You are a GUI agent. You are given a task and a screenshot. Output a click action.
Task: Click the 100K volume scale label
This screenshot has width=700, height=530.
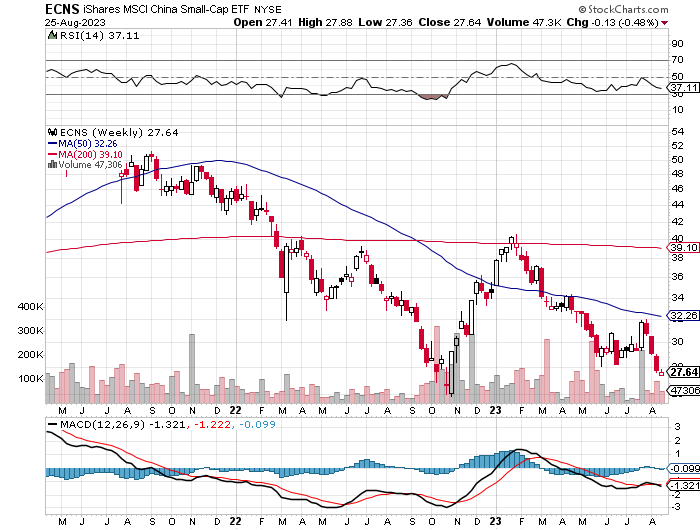coord(30,379)
